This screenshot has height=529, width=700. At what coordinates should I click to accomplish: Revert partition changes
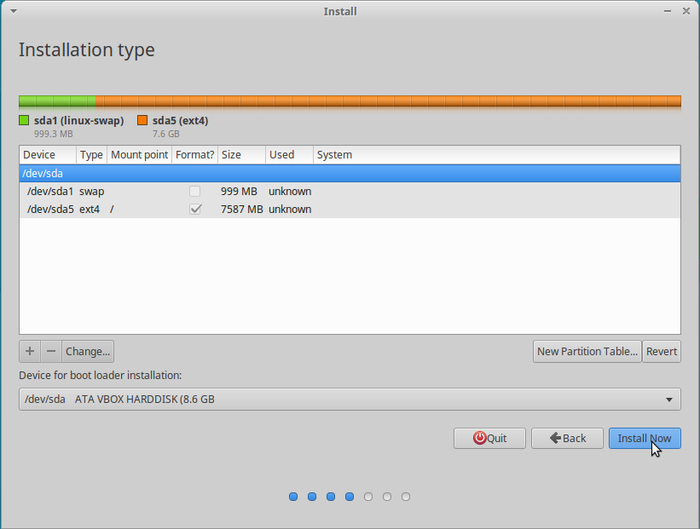pyautogui.click(x=662, y=351)
